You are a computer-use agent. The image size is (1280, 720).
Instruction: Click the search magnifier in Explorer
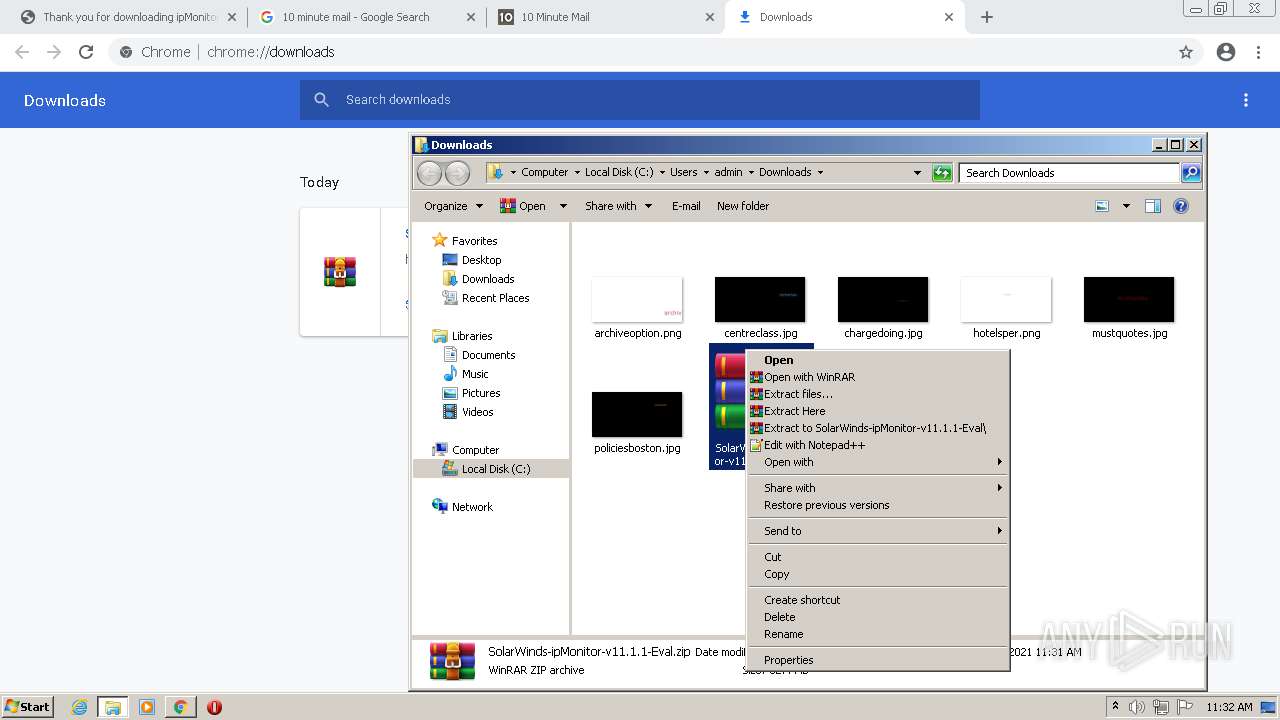point(1191,173)
